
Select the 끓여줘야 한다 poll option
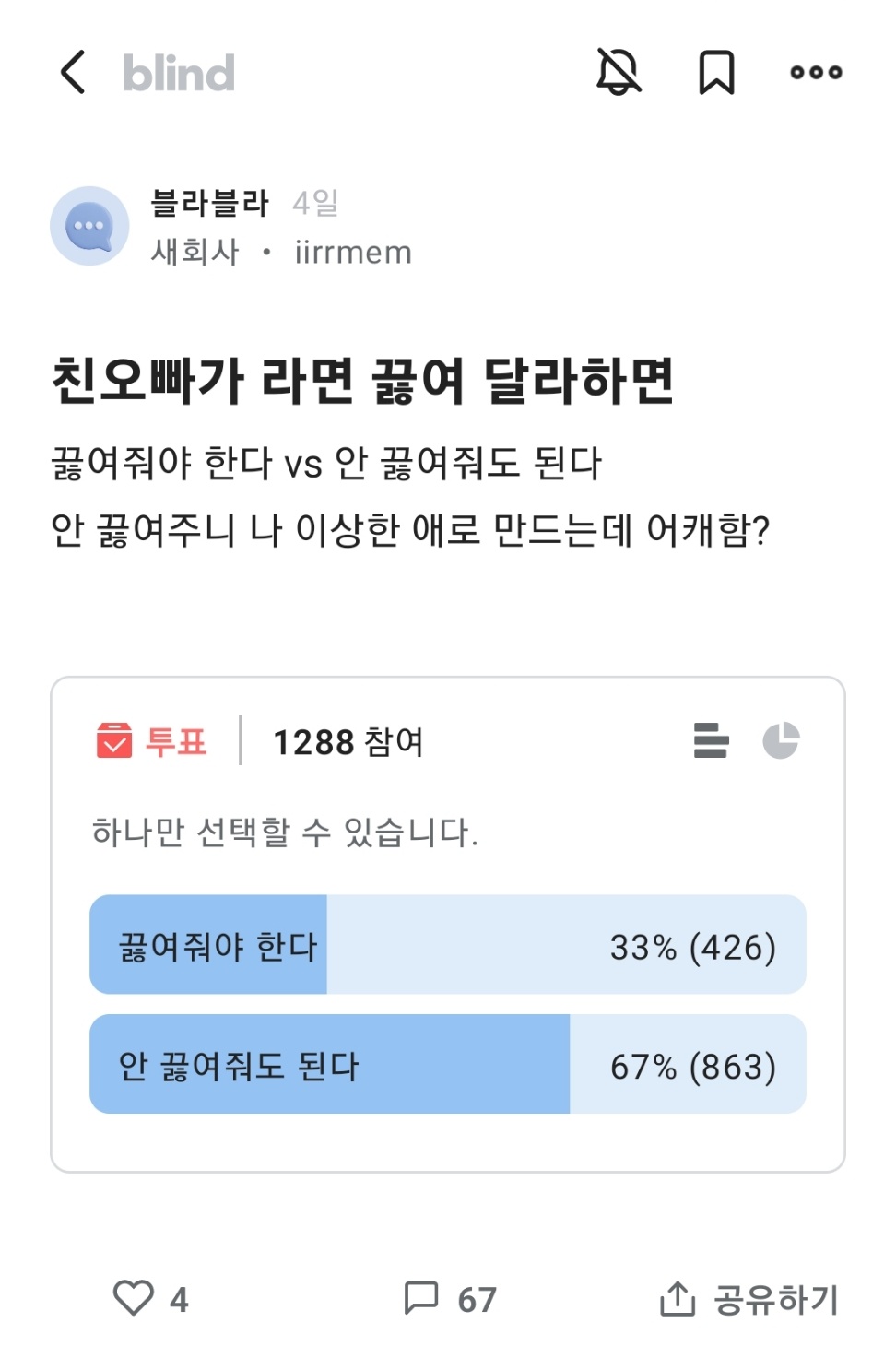click(x=447, y=945)
